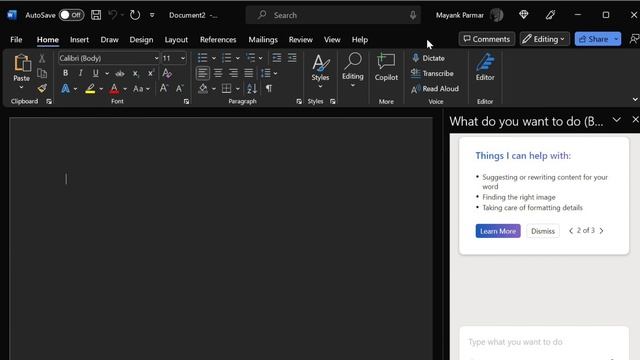Switch to the References tab
640x360 pixels.
(x=218, y=40)
